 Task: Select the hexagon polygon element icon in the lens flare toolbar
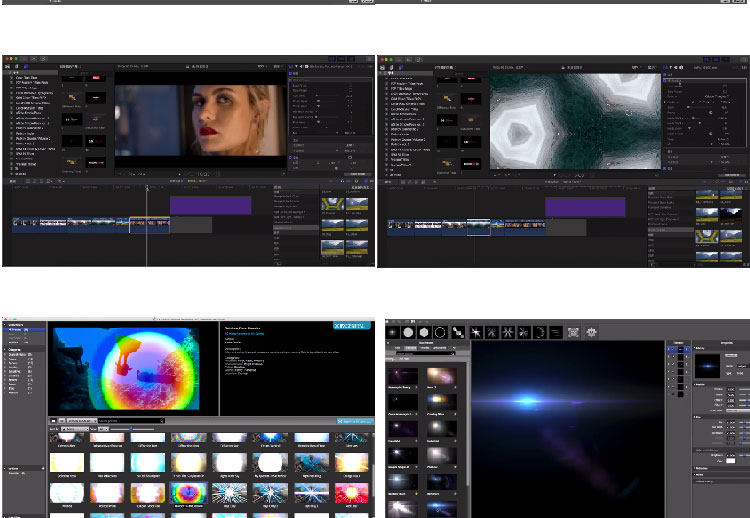[424, 332]
